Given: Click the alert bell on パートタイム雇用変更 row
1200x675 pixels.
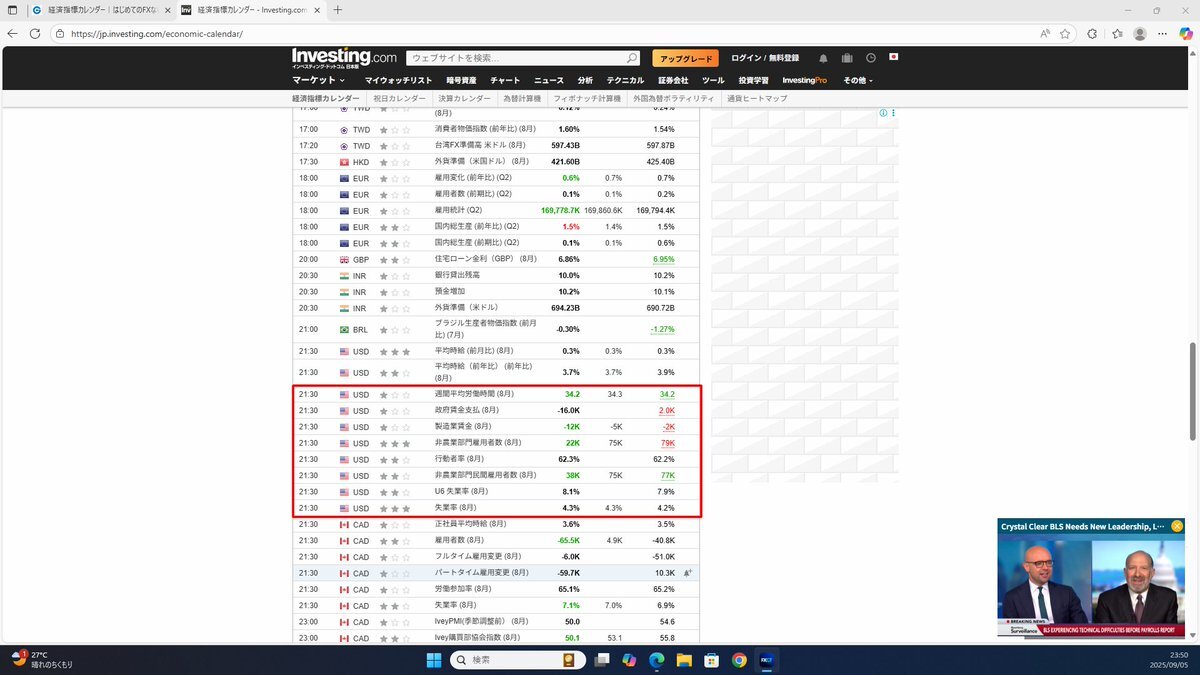Looking at the screenshot, I should 688,573.
